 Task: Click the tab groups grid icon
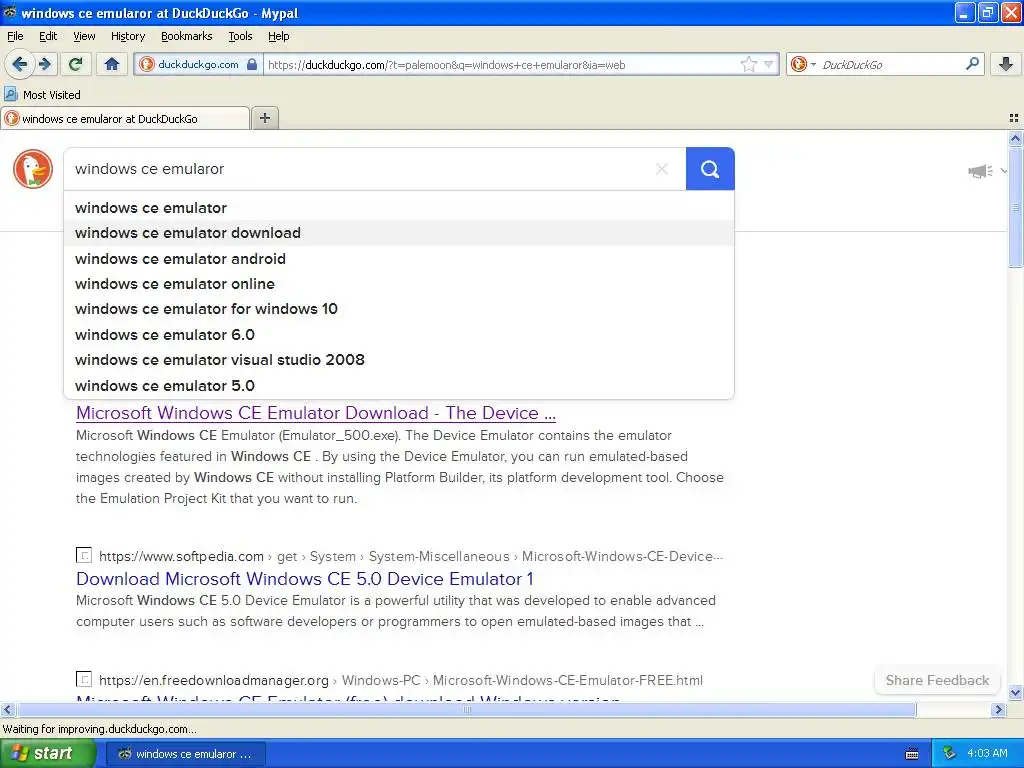coord(1014,118)
